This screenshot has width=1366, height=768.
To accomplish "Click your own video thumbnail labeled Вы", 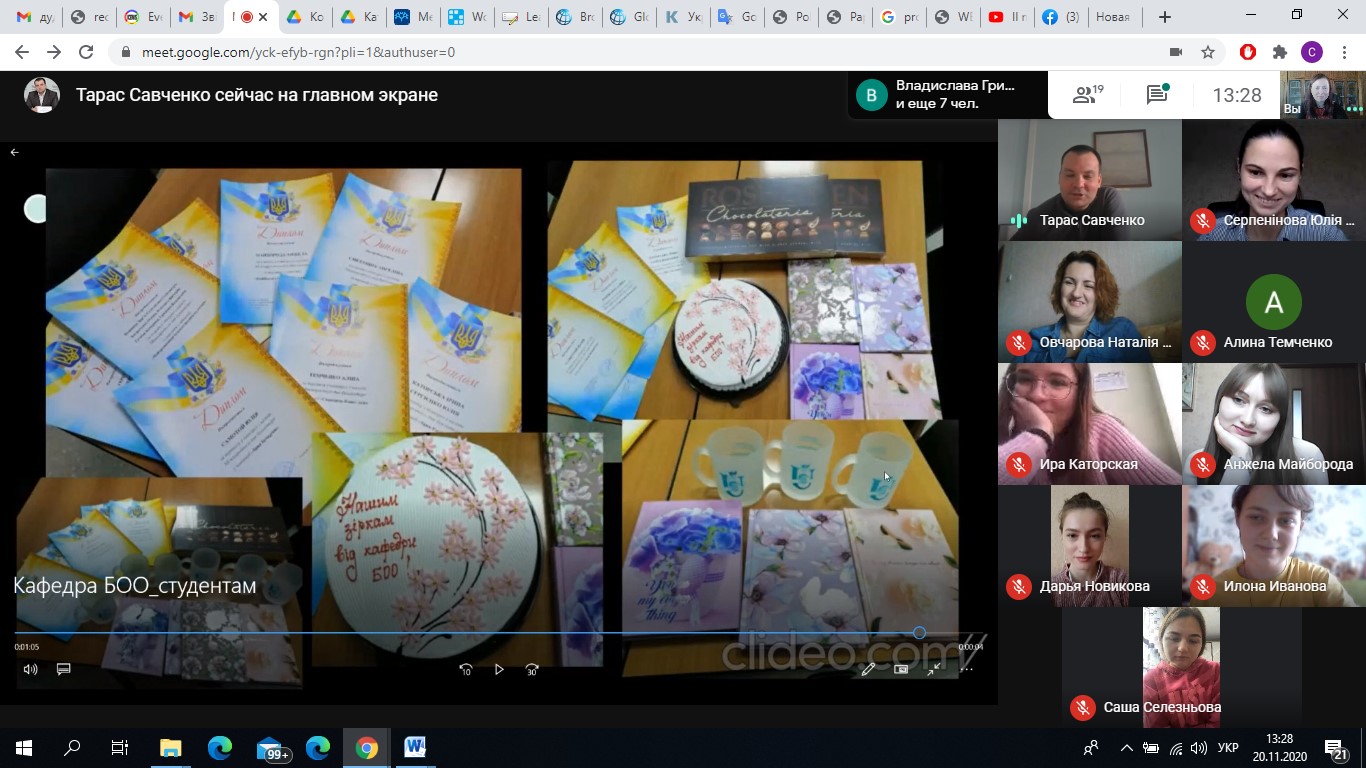I will [1323, 95].
